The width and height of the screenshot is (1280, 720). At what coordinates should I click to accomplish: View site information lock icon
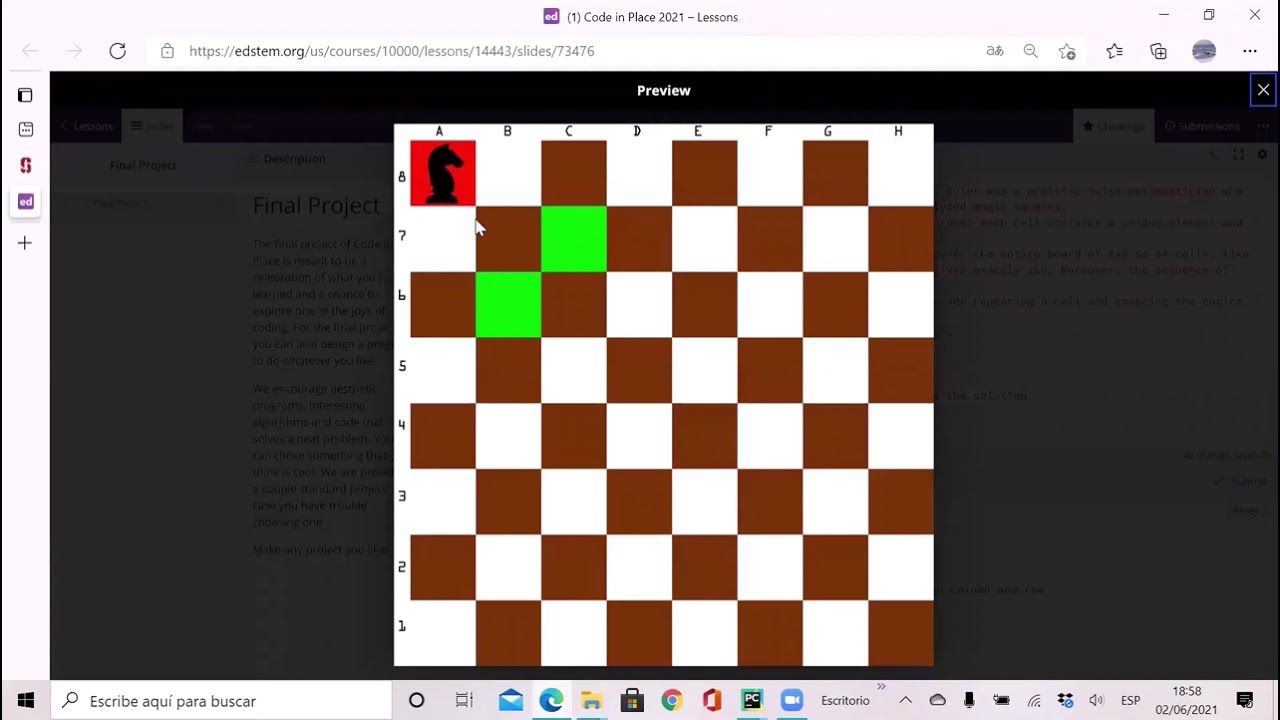(x=167, y=51)
